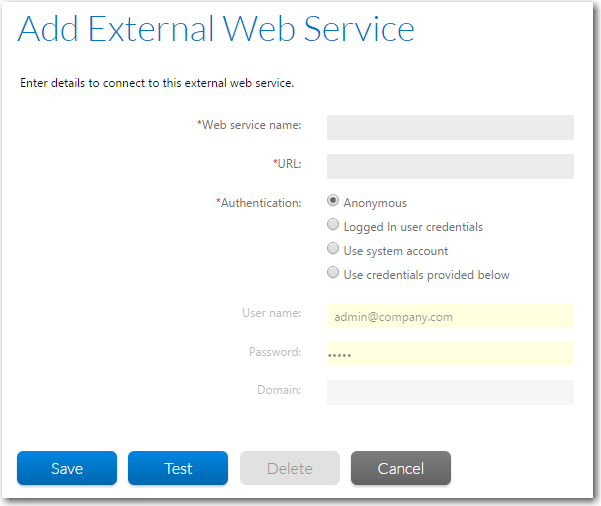Click the Test button
Image resolution: width=601 pixels, height=506 pixels.
178,468
